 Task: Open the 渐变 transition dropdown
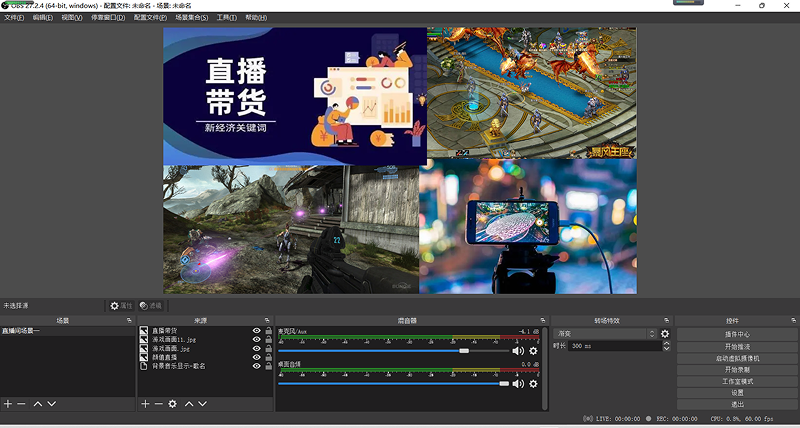[605, 334]
